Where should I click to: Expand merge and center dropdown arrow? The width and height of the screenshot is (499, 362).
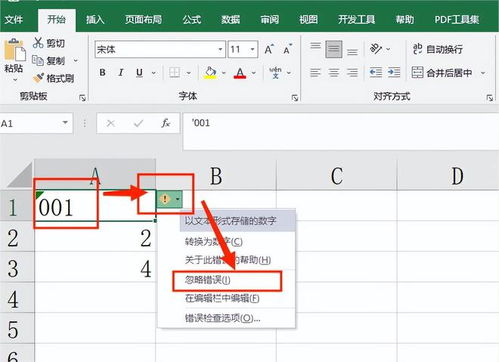(x=483, y=73)
